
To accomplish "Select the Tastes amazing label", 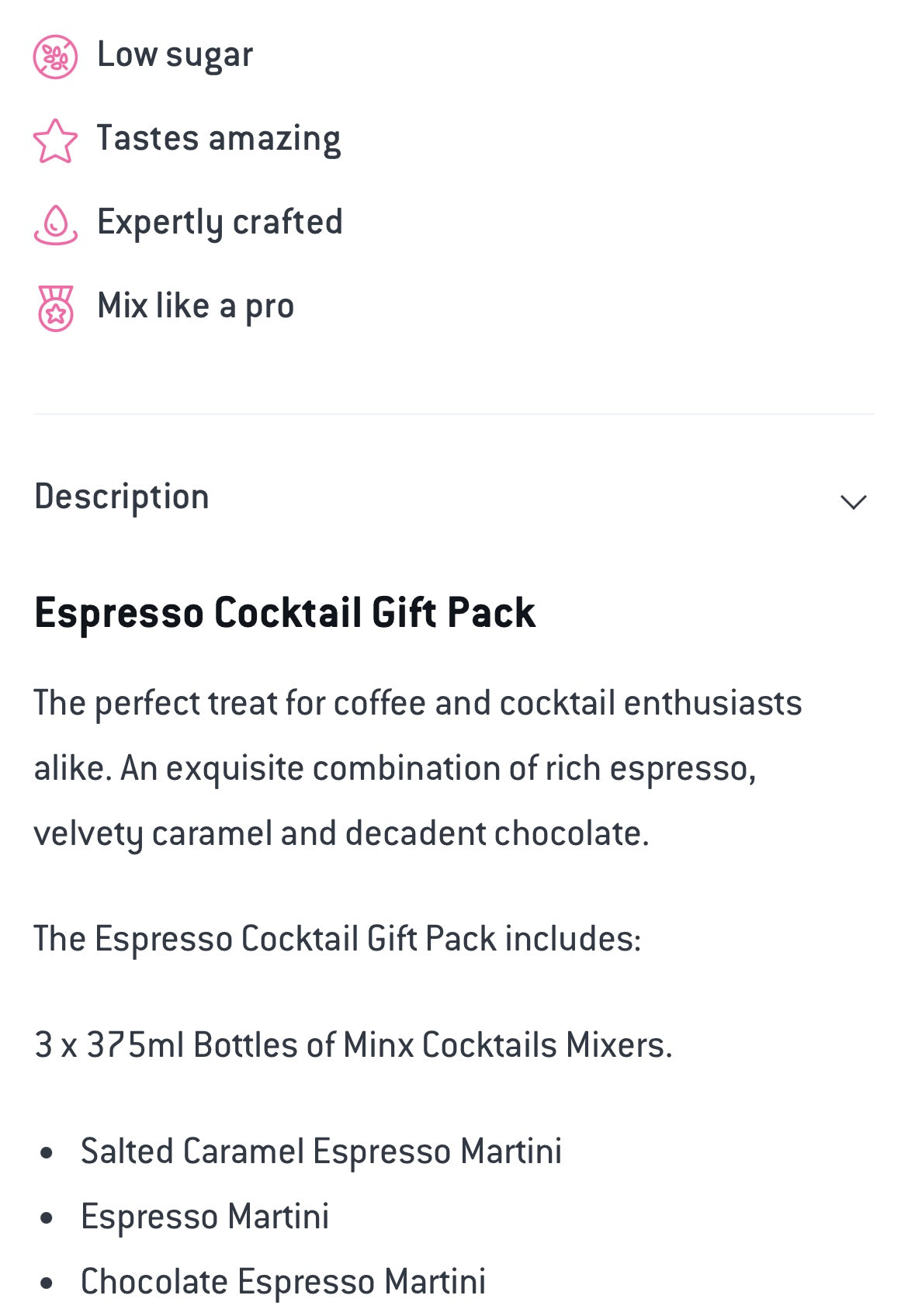I will pos(218,139).
